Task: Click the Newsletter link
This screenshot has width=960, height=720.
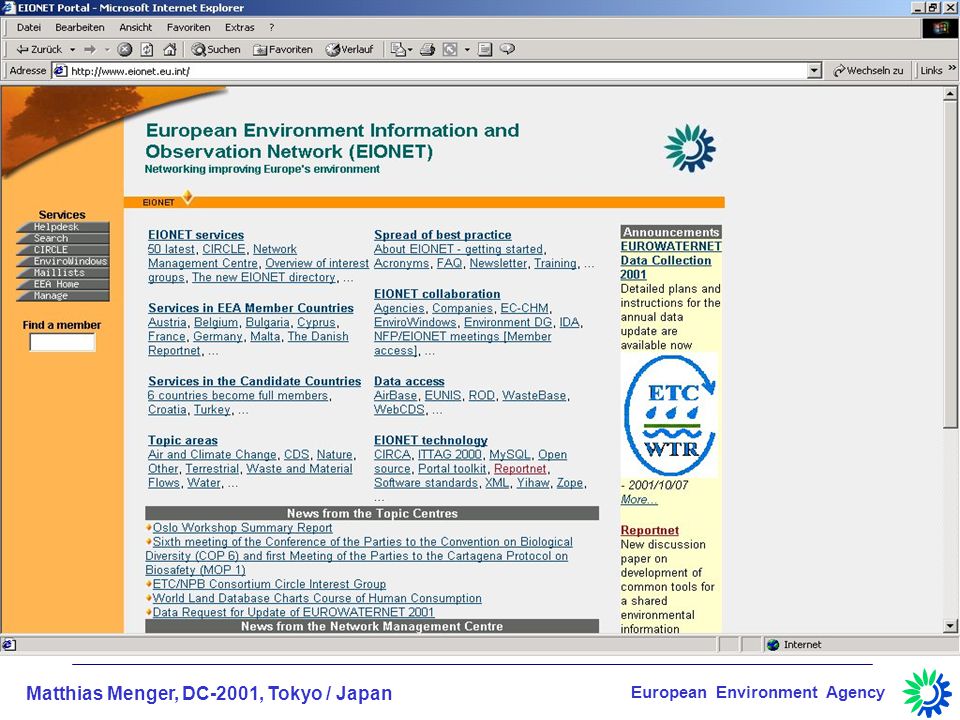Action: [498, 263]
